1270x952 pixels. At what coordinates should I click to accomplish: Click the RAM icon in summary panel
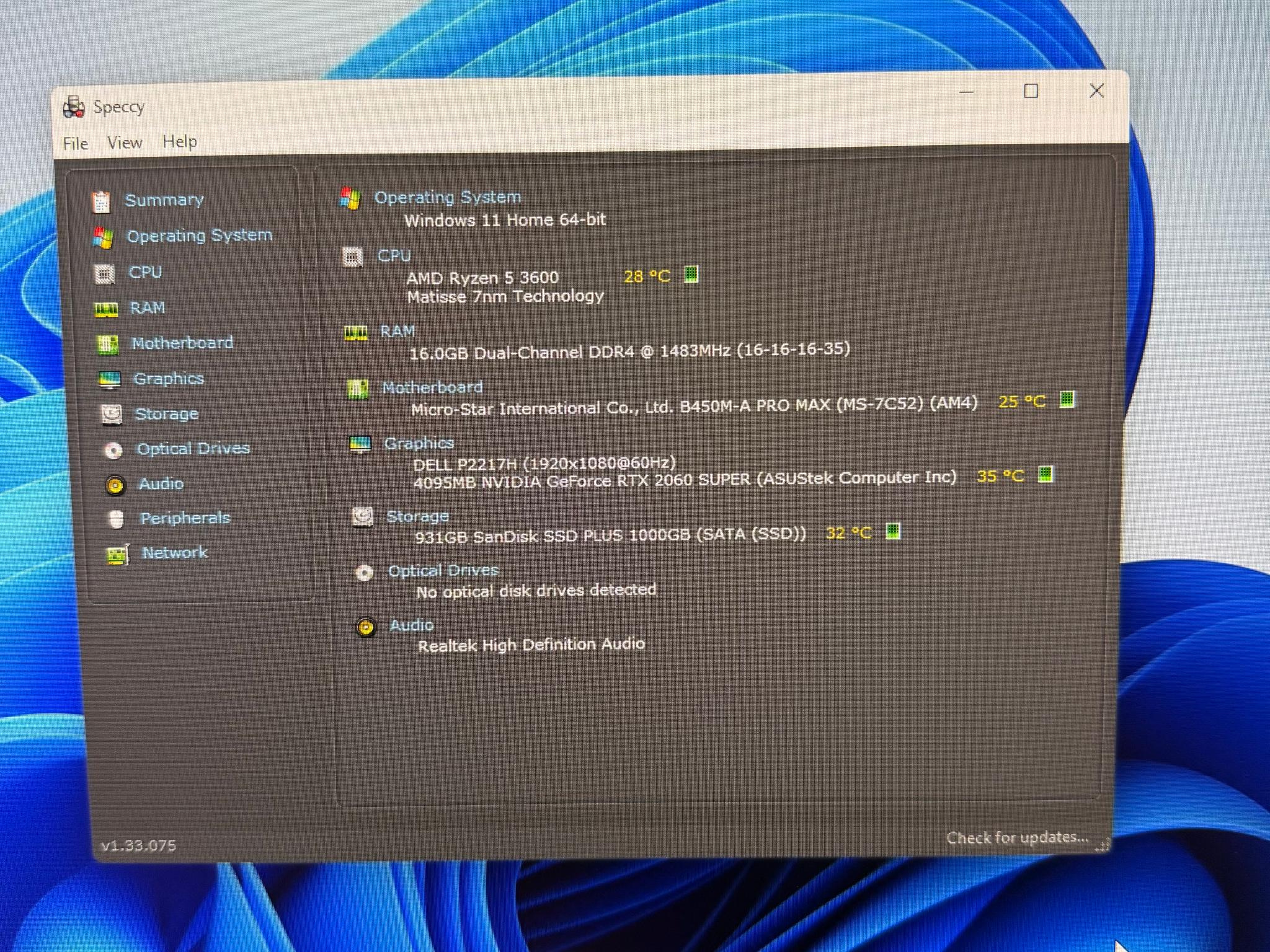[x=356, y=333]
